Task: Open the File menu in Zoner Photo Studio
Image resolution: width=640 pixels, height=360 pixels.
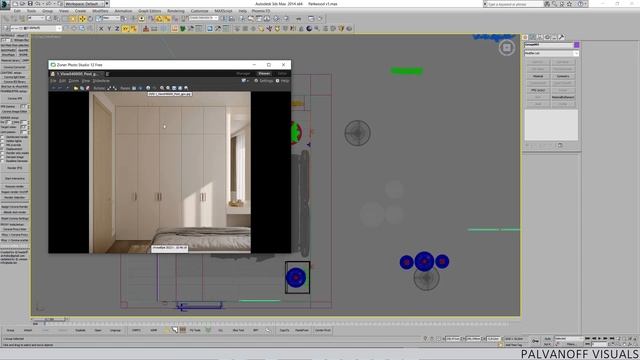Action: (53, 81)
